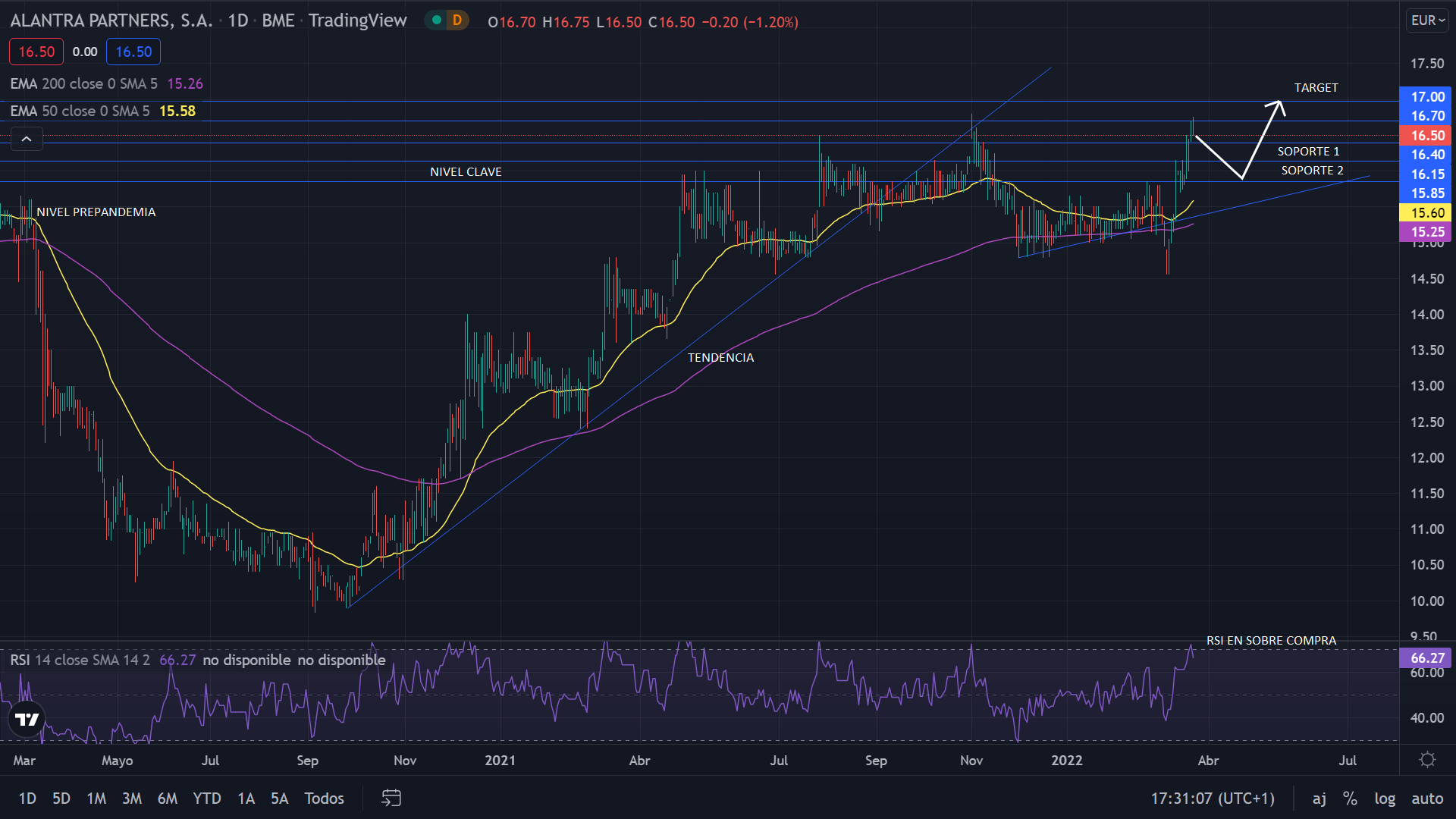Viewport: 1456px width, 819px height.
Task: Open the timezone menu showing UTC+1
Action: tap(1213, 798)
